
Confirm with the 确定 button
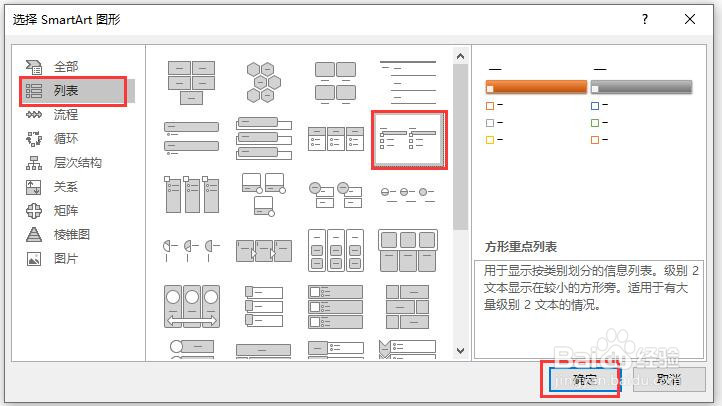click(x=585, y=379)
